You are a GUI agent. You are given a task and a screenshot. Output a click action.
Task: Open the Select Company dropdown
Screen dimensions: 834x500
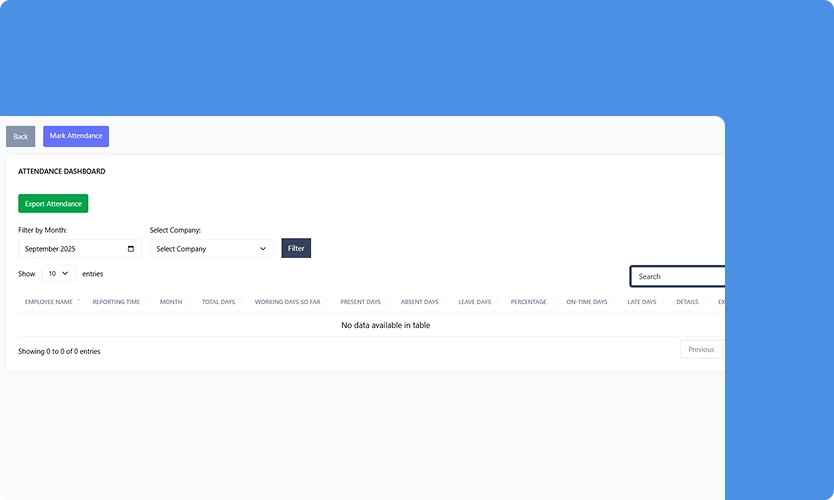pyautogui.click(x=211, y=249)
